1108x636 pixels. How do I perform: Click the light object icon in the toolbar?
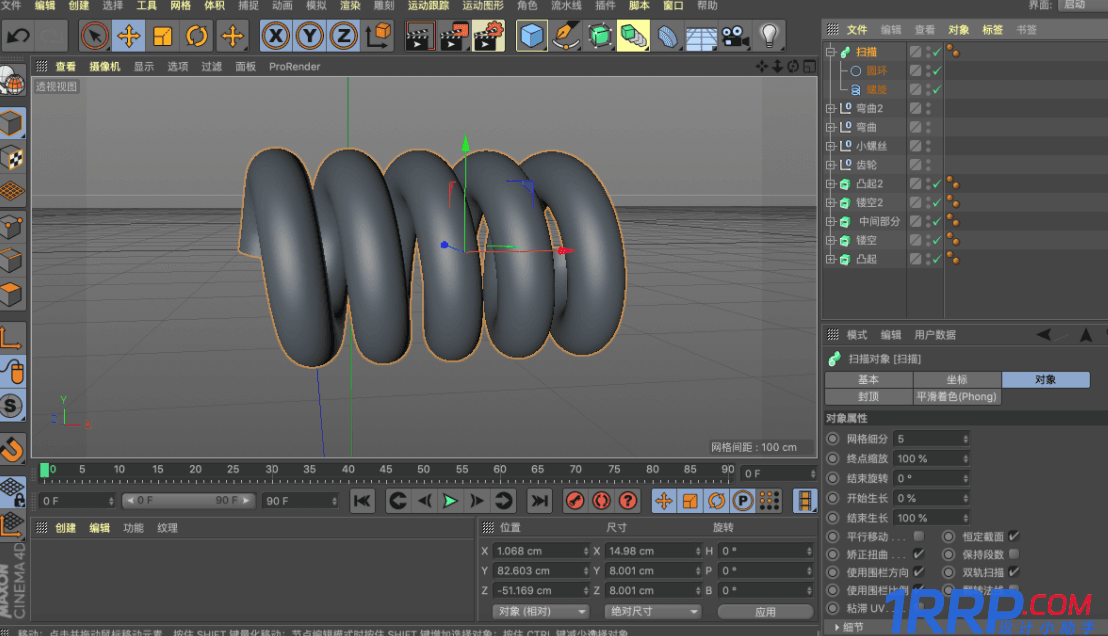point(768,36)
